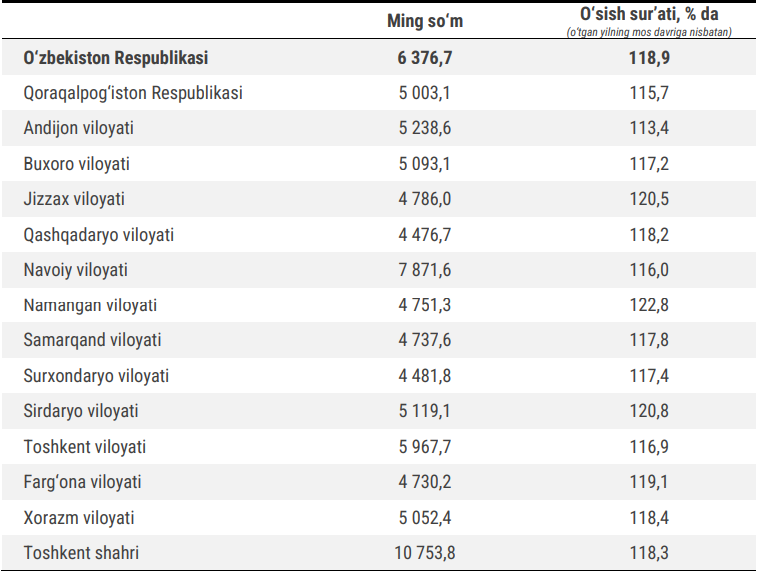Viewport: 761px width, 571px height.
Task: Click the 'O'sish sur'ati, % da' header
Action: (649, 15)
